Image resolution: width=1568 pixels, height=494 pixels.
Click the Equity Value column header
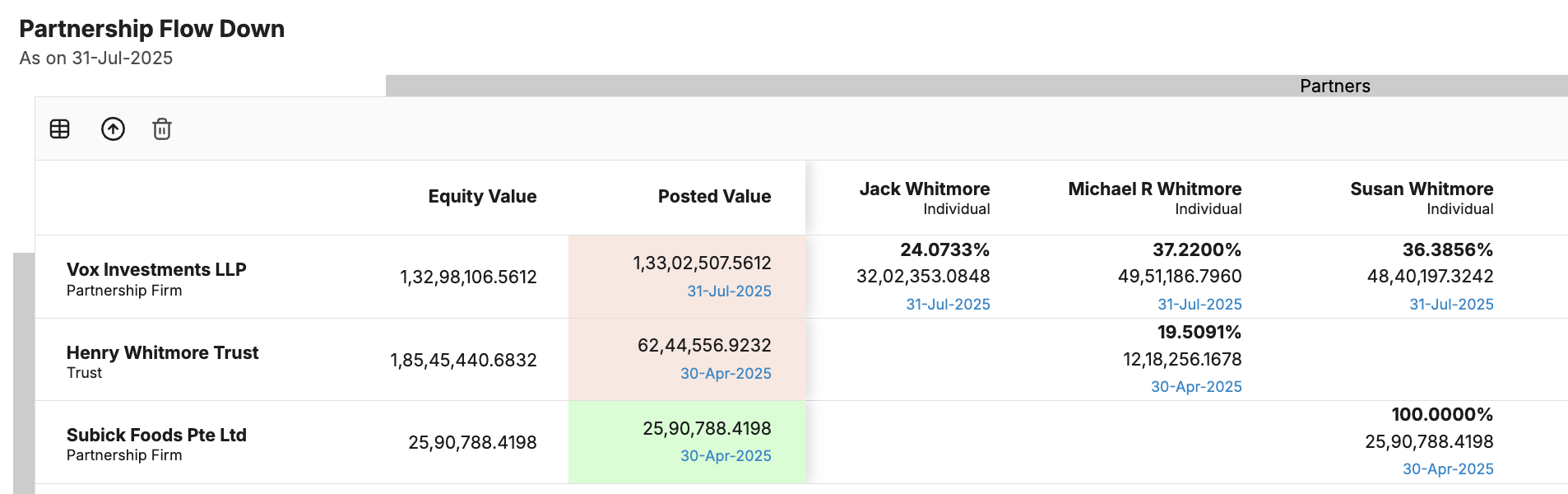(x=482, y=197)
